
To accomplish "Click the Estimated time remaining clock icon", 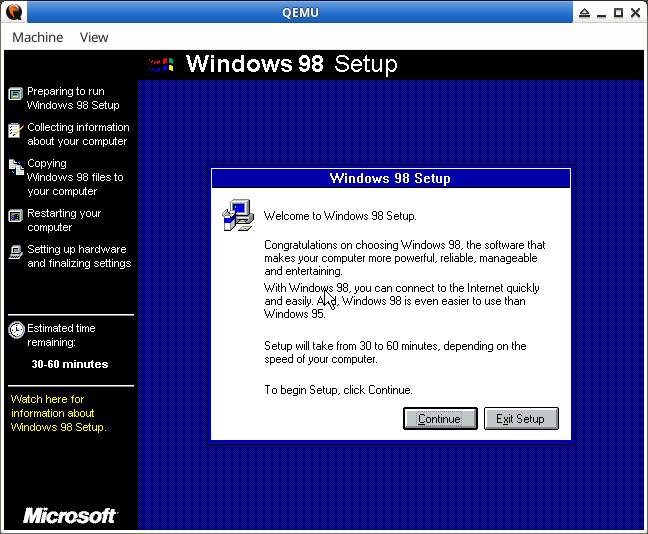I will pyautogui.click(x=15, y=330).
